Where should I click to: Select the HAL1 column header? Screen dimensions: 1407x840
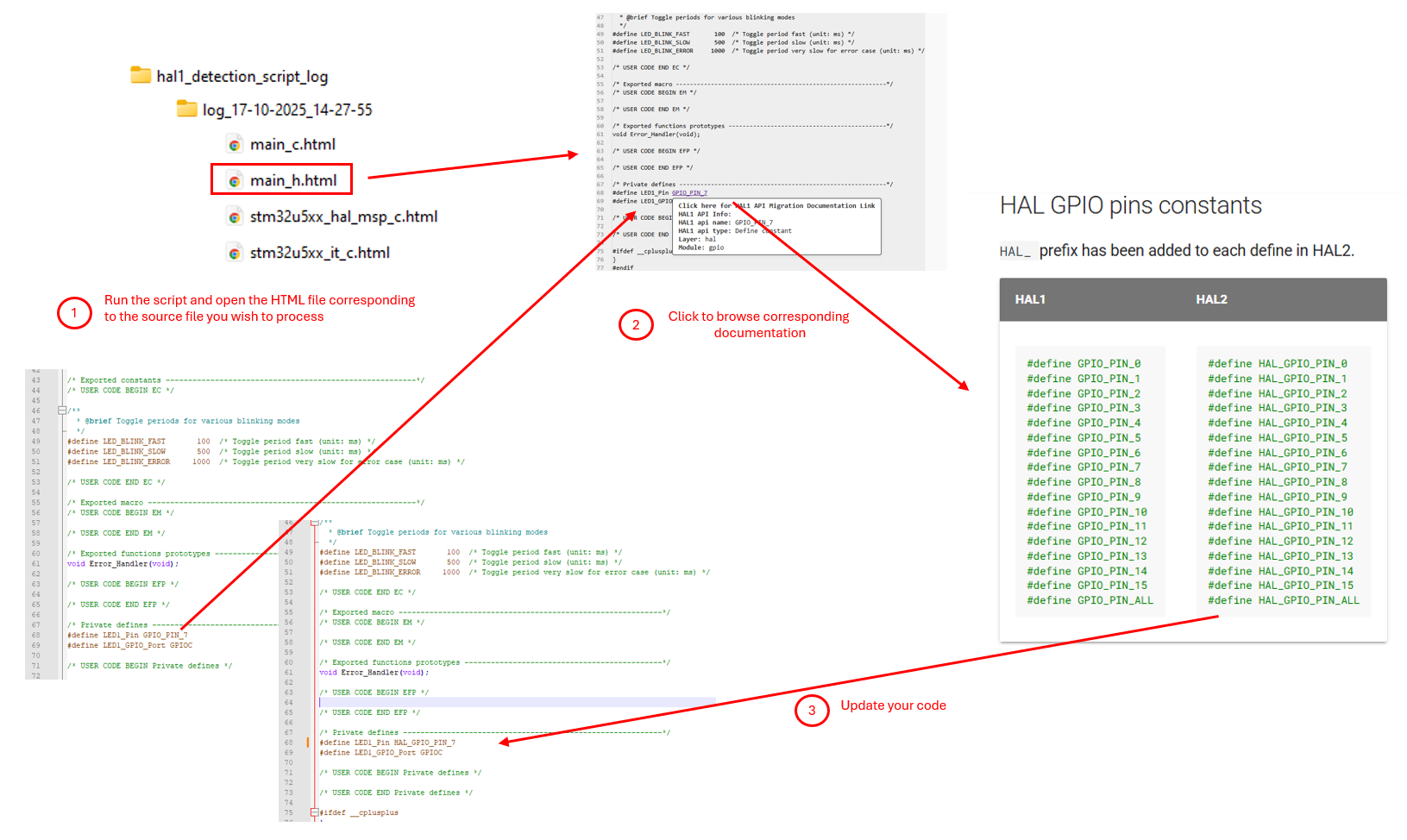coord(1030,299)
